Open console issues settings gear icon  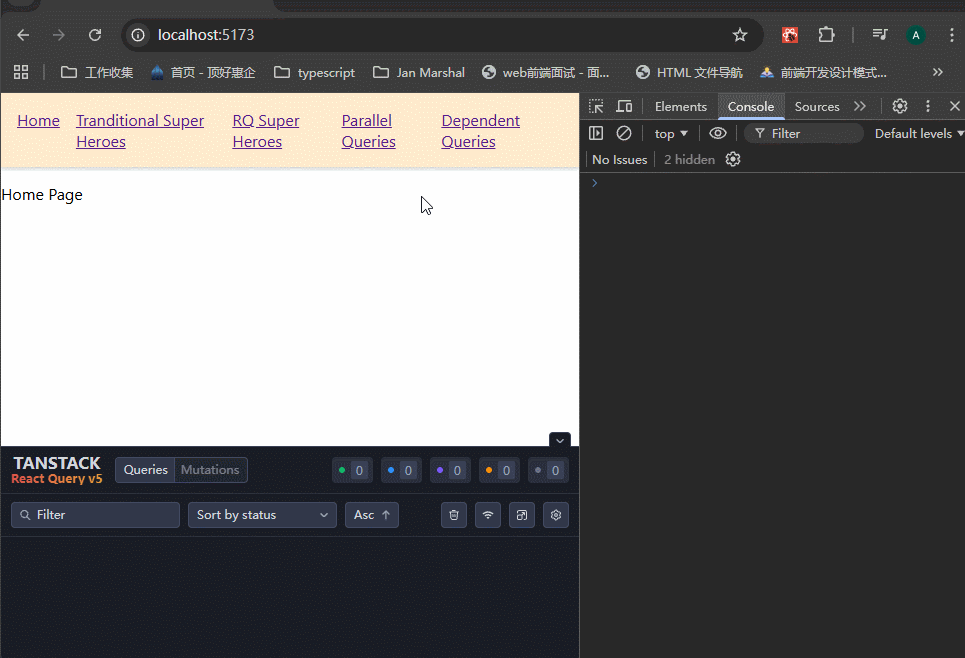[x=733, y=159]
